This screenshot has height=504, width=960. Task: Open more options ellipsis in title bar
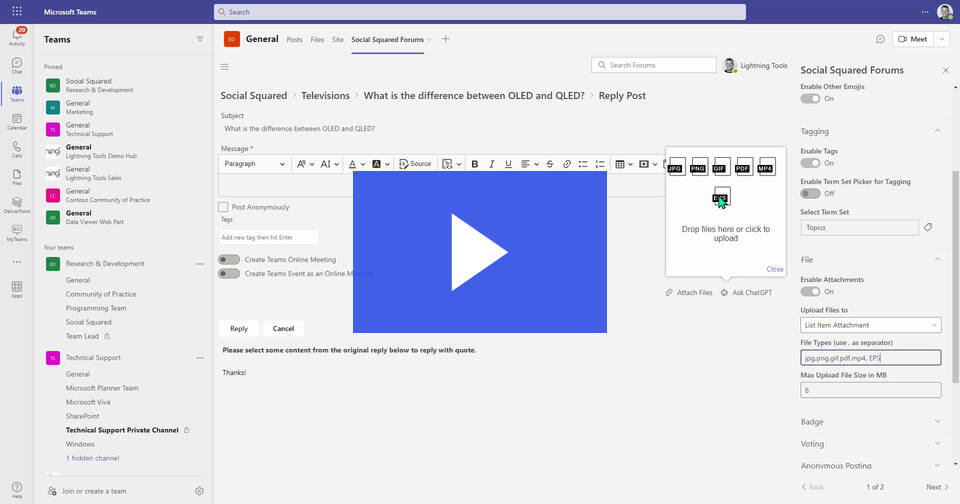pyautogui.click(x=924, y=12)
